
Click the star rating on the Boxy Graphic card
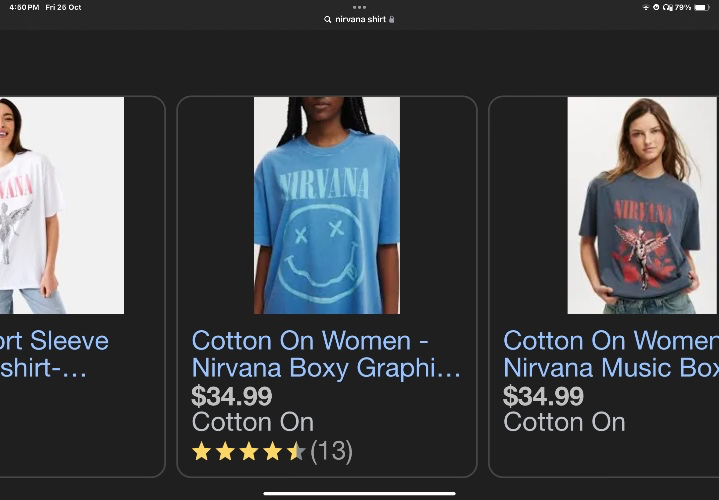tap(249, 451)
